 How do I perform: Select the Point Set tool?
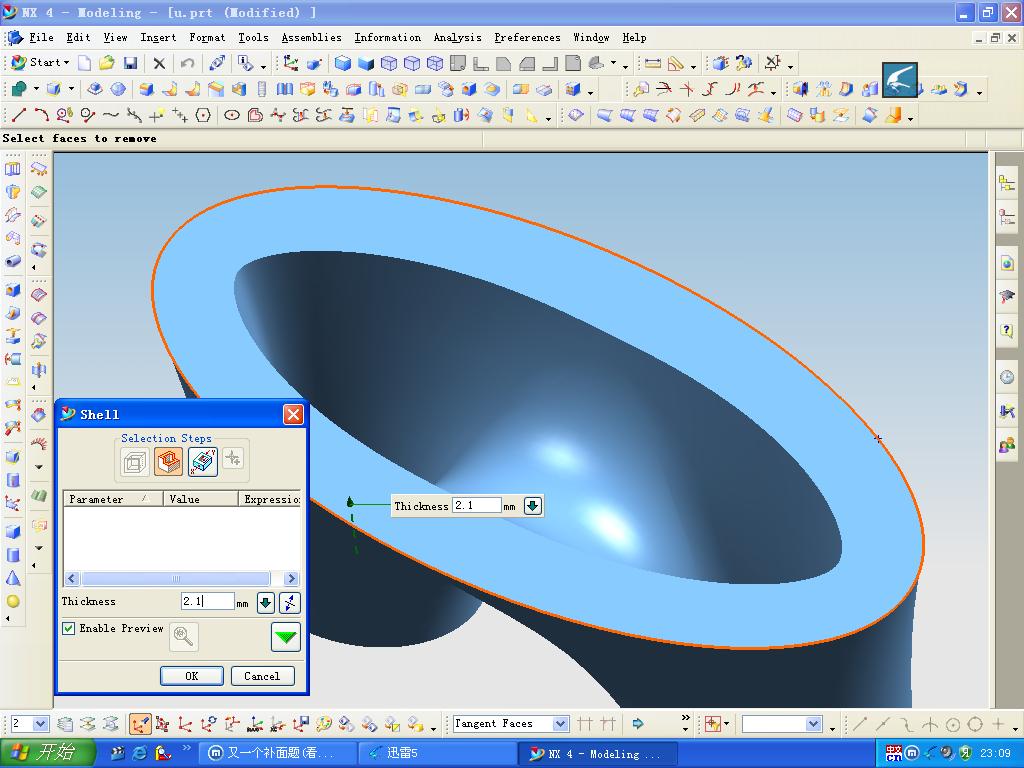pos(180,115)
